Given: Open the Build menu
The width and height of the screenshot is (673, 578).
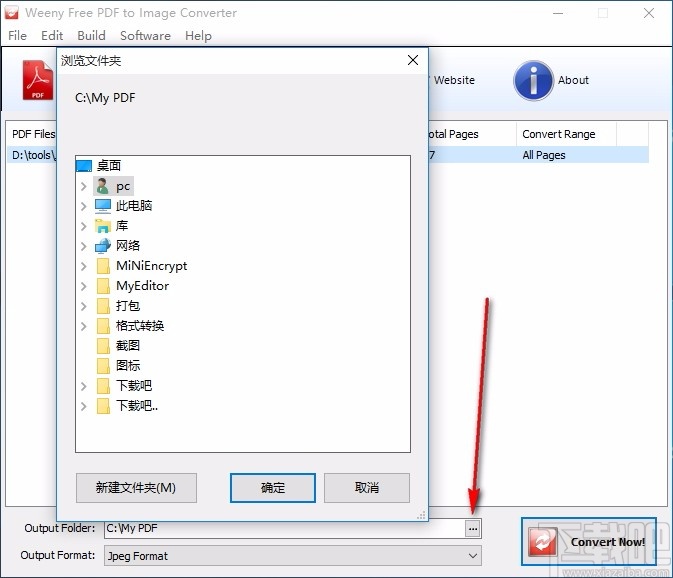Looking at the screenshot, I should (x=91, y=36).
